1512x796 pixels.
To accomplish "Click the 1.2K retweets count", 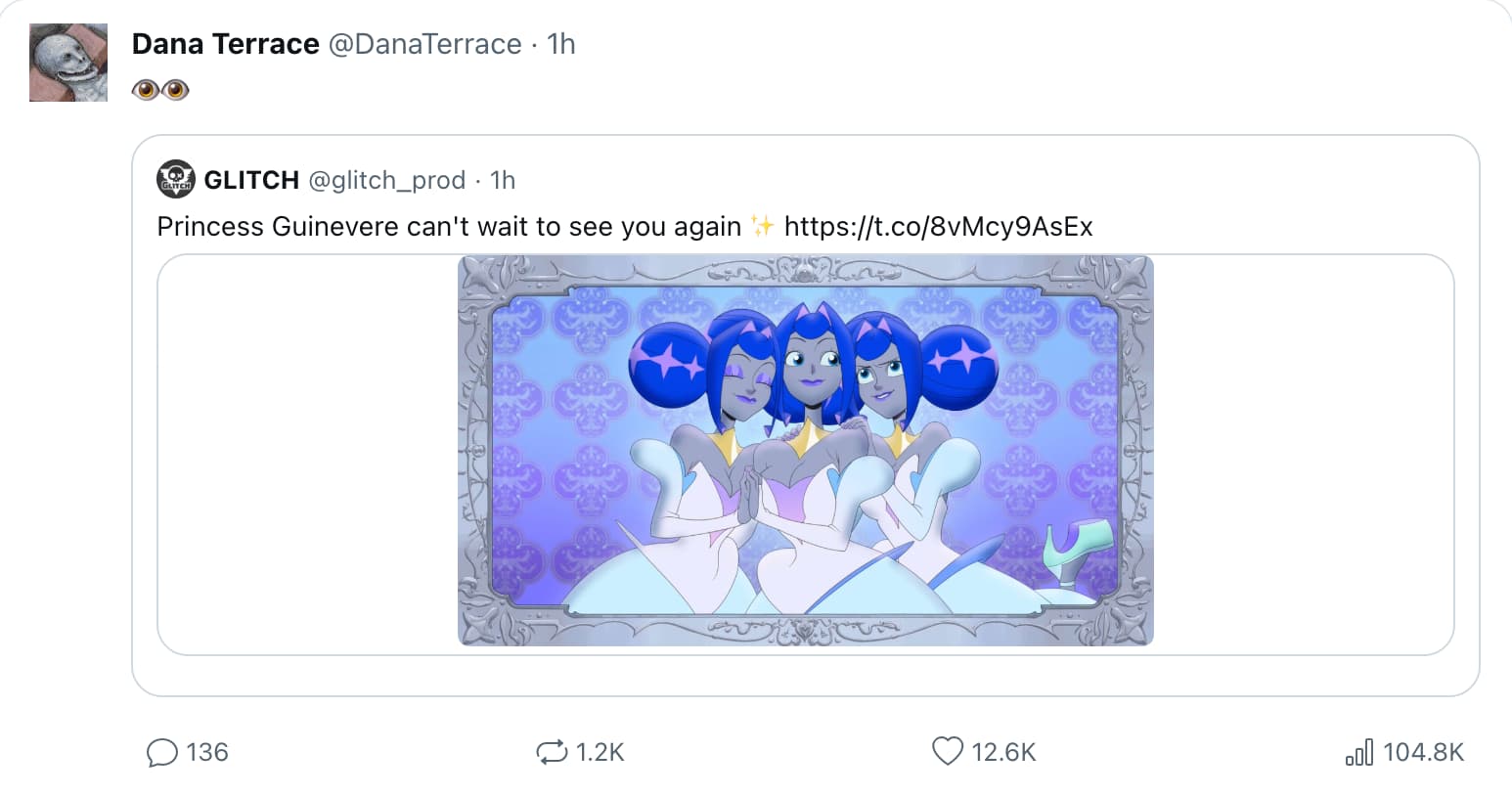I will click(x=600, y=752).
